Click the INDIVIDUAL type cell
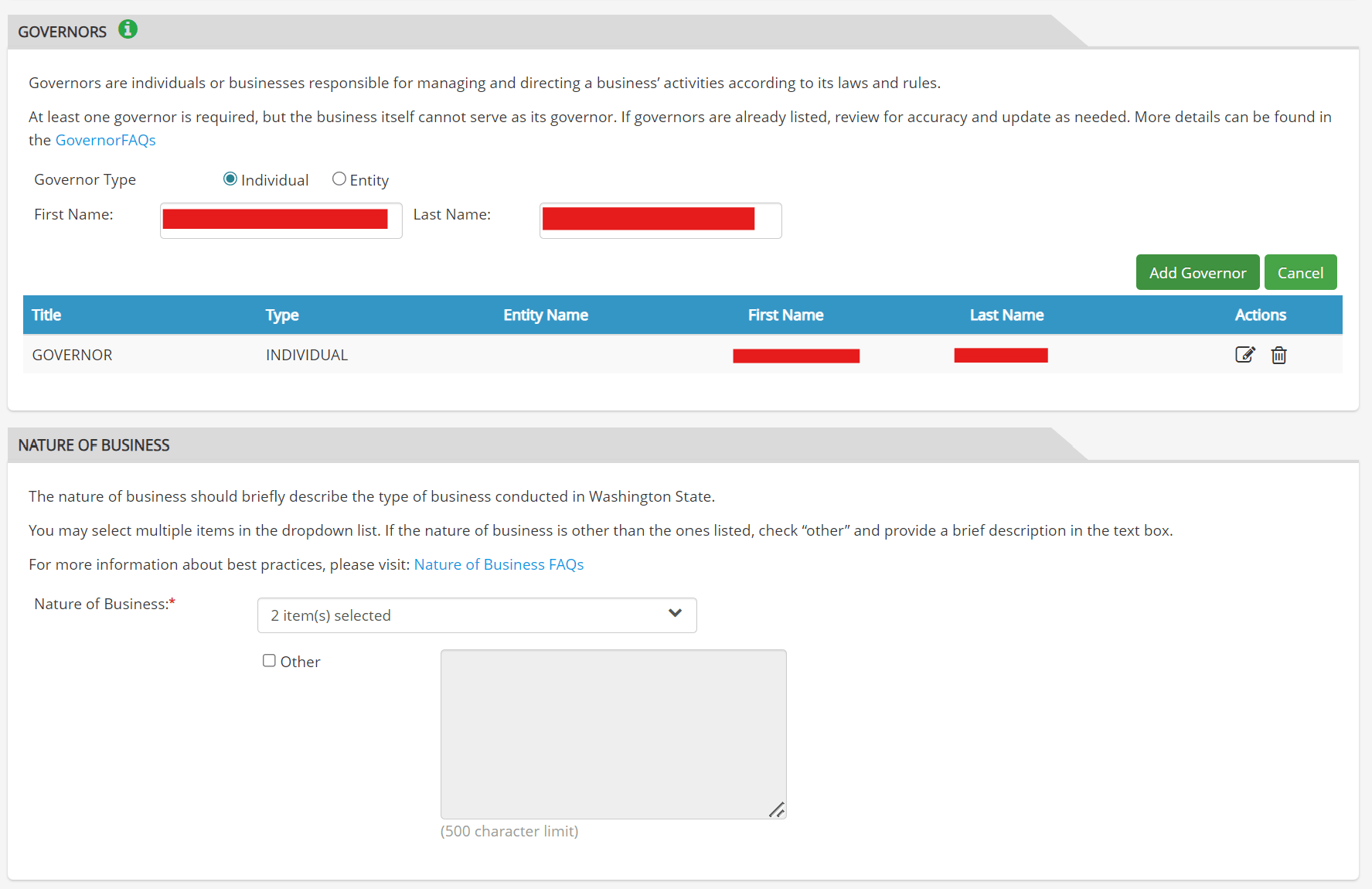This screenshot has width=1372, height=889. tap(307, 355)
